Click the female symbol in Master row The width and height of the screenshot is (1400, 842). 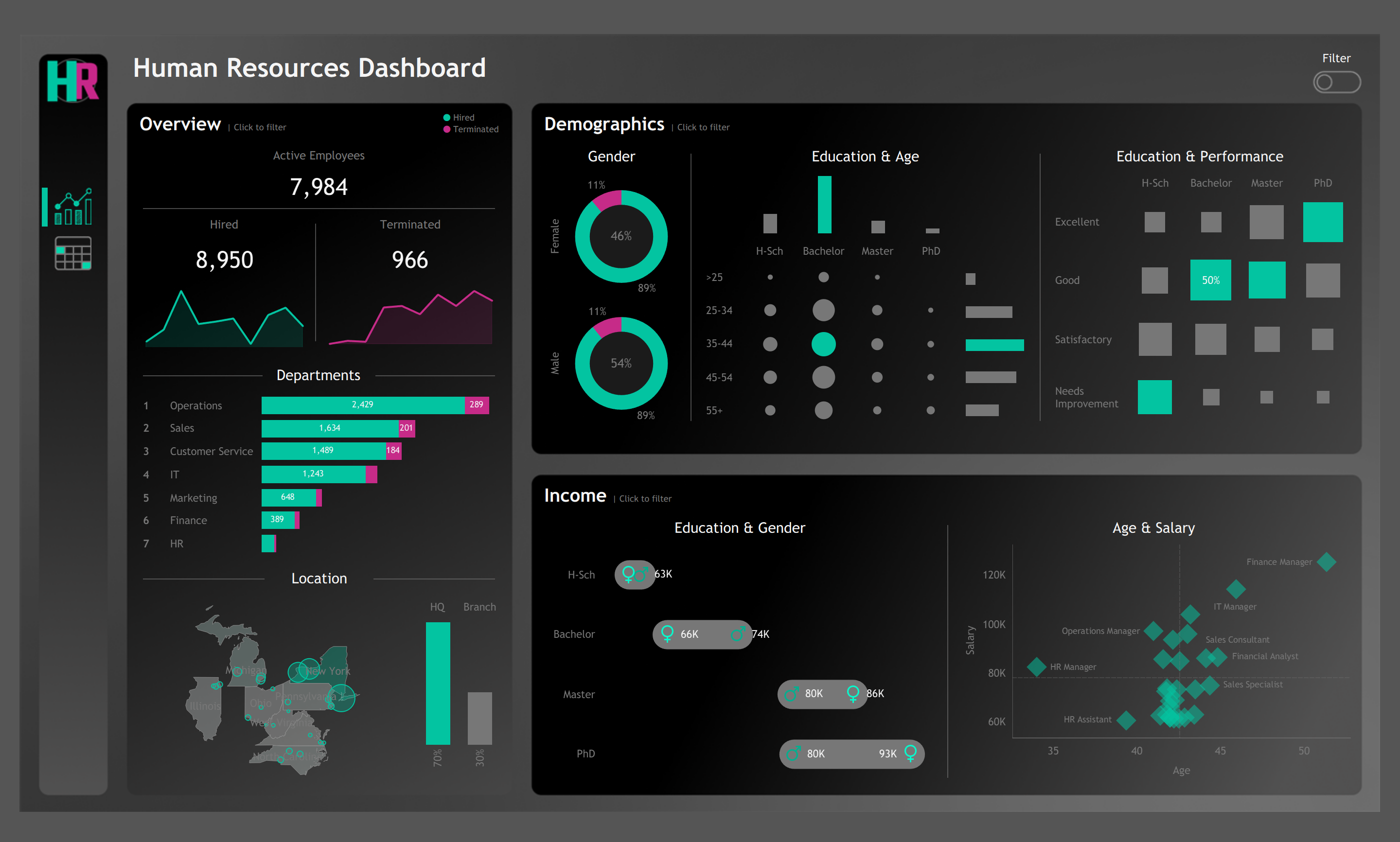[x=852, y=693]
